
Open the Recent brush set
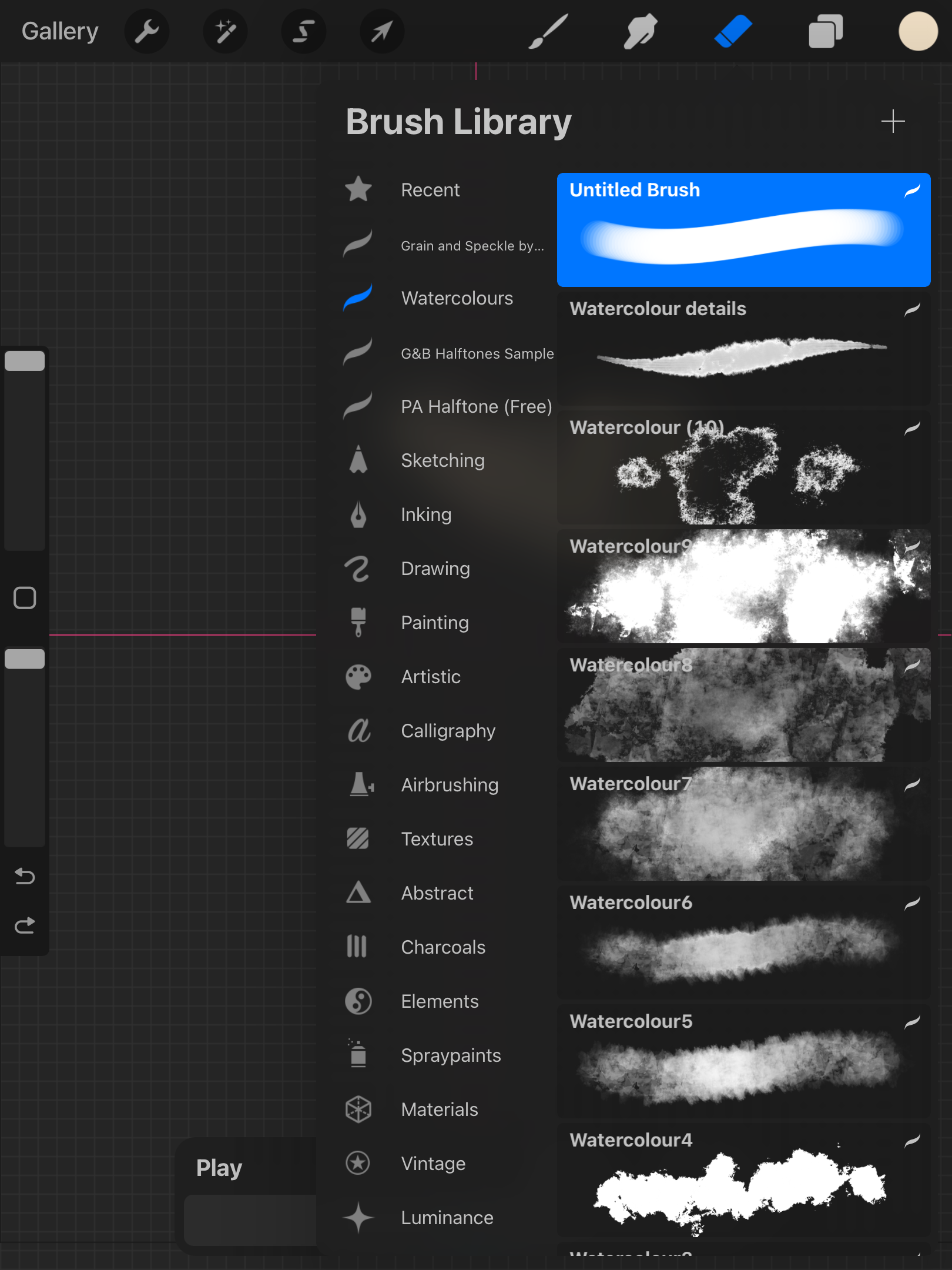(430, 190)
